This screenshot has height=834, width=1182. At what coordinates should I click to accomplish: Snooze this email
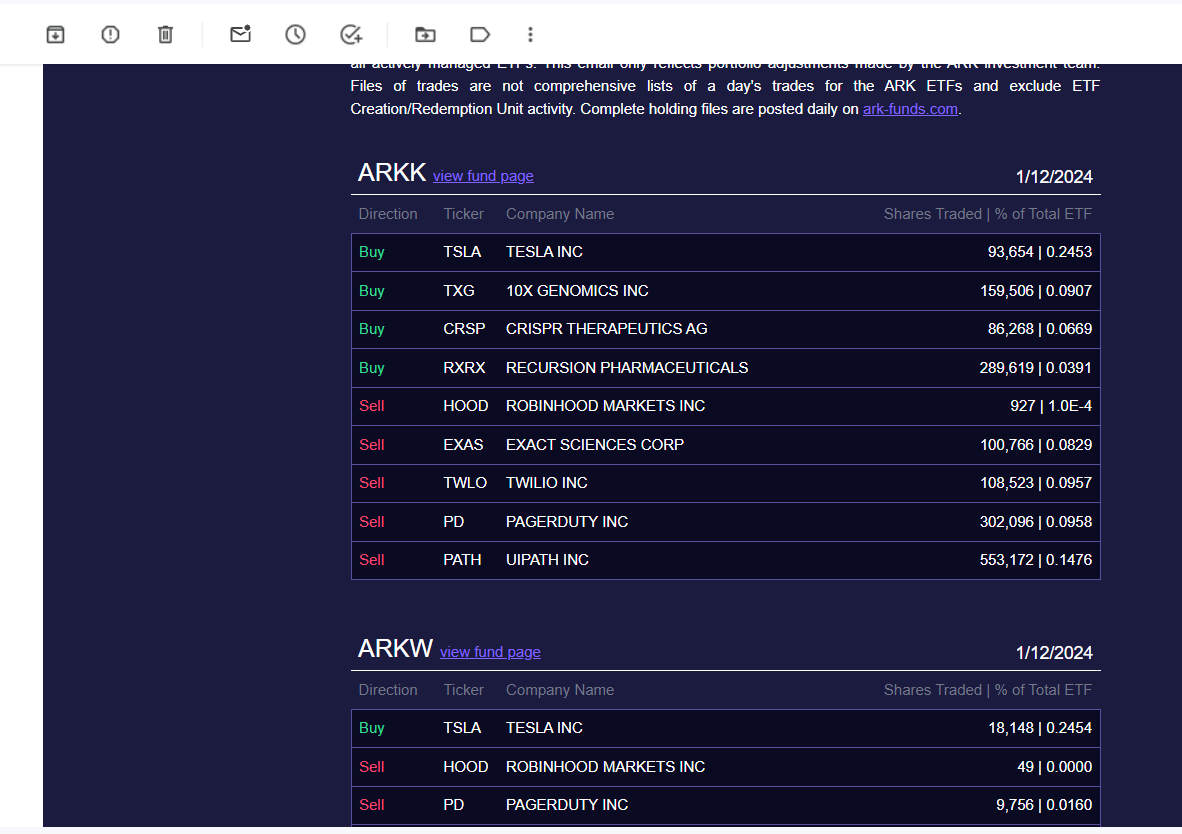[x=295, y=34]
